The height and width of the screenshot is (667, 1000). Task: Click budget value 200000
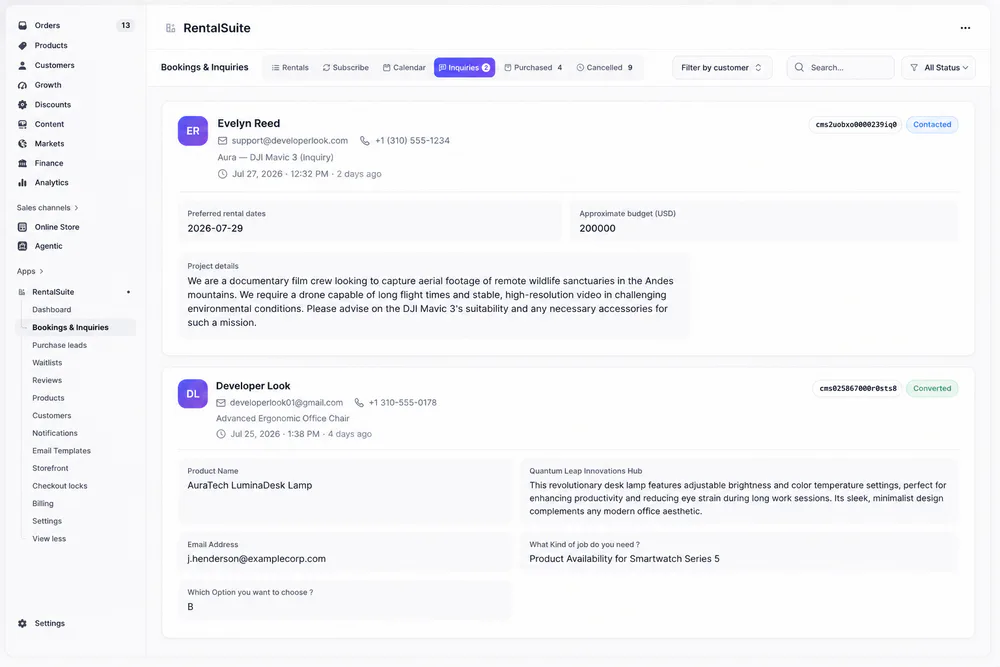pyautogui.click(x=598, y=228)
